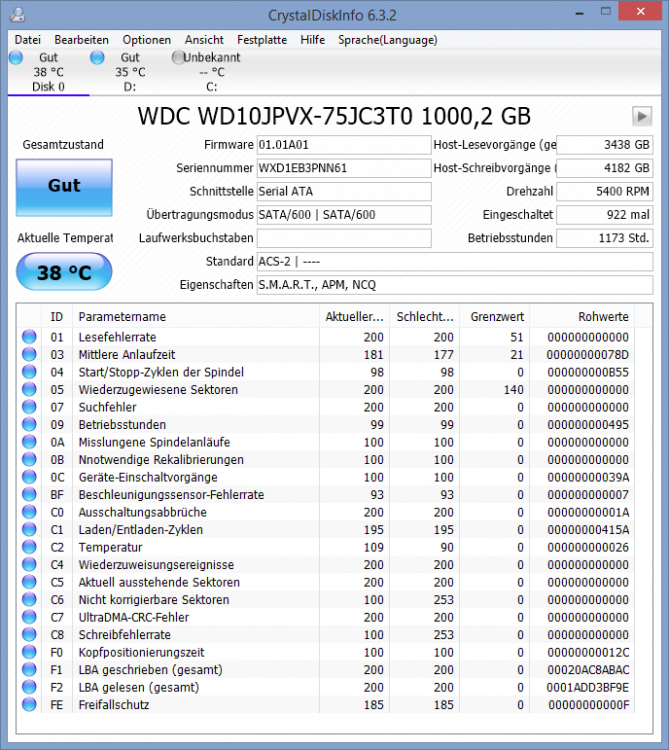Click the gray Unbekannt status orb
This screenshot has width=669, height=750.
tap(179, 58)
